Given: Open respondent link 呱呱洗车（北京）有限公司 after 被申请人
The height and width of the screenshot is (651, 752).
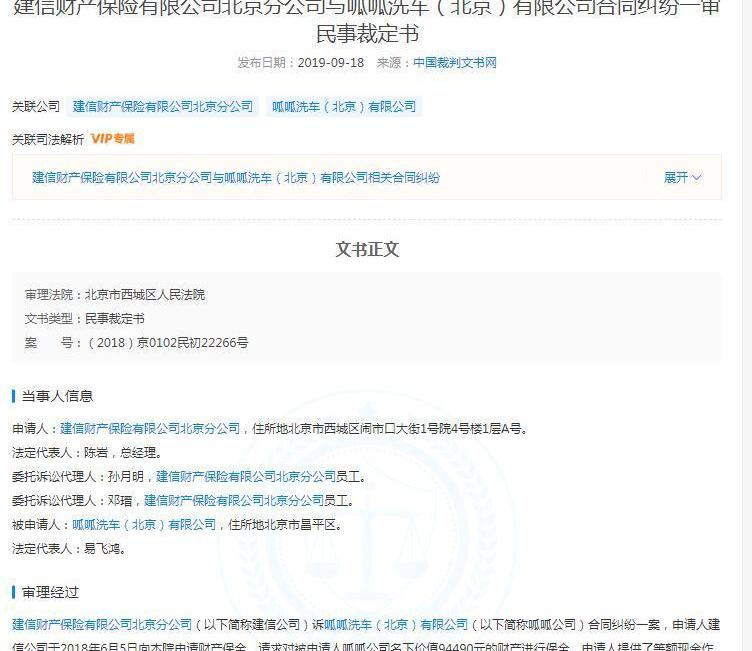Looking at the screenshot, I should click(x=144, y=524).
